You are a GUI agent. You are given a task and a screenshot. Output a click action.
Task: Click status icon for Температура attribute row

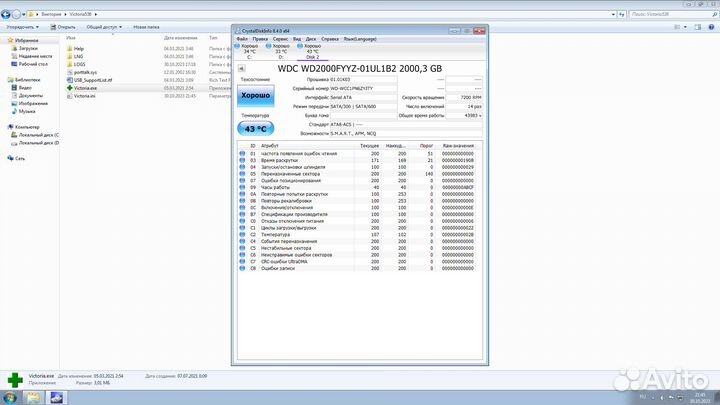[x=242, y=235]
